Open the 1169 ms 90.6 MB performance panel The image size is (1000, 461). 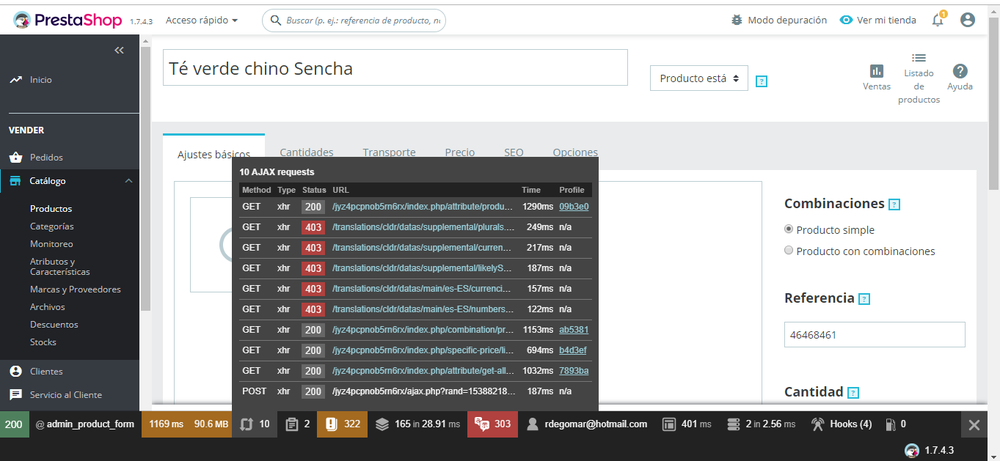pos(187,424)
